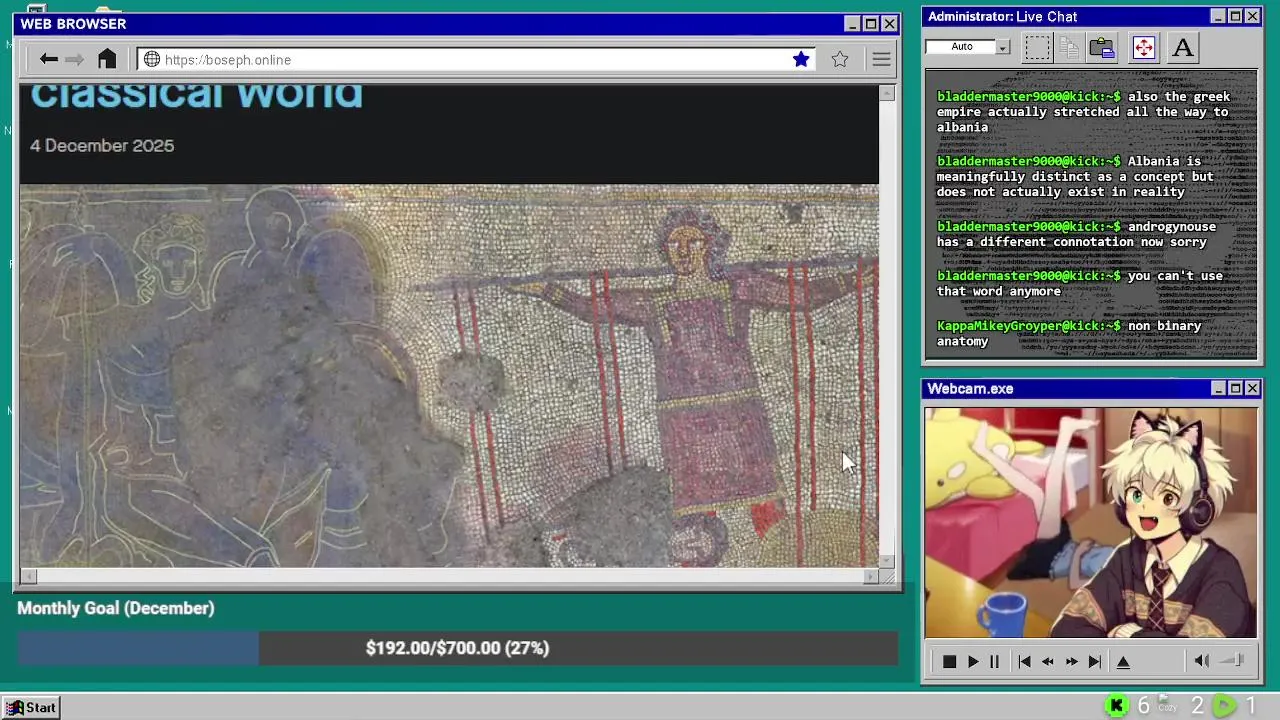Screen dimensions: 1280x720
Task: Close the Live Chat window
Action: pos(1252,16)
